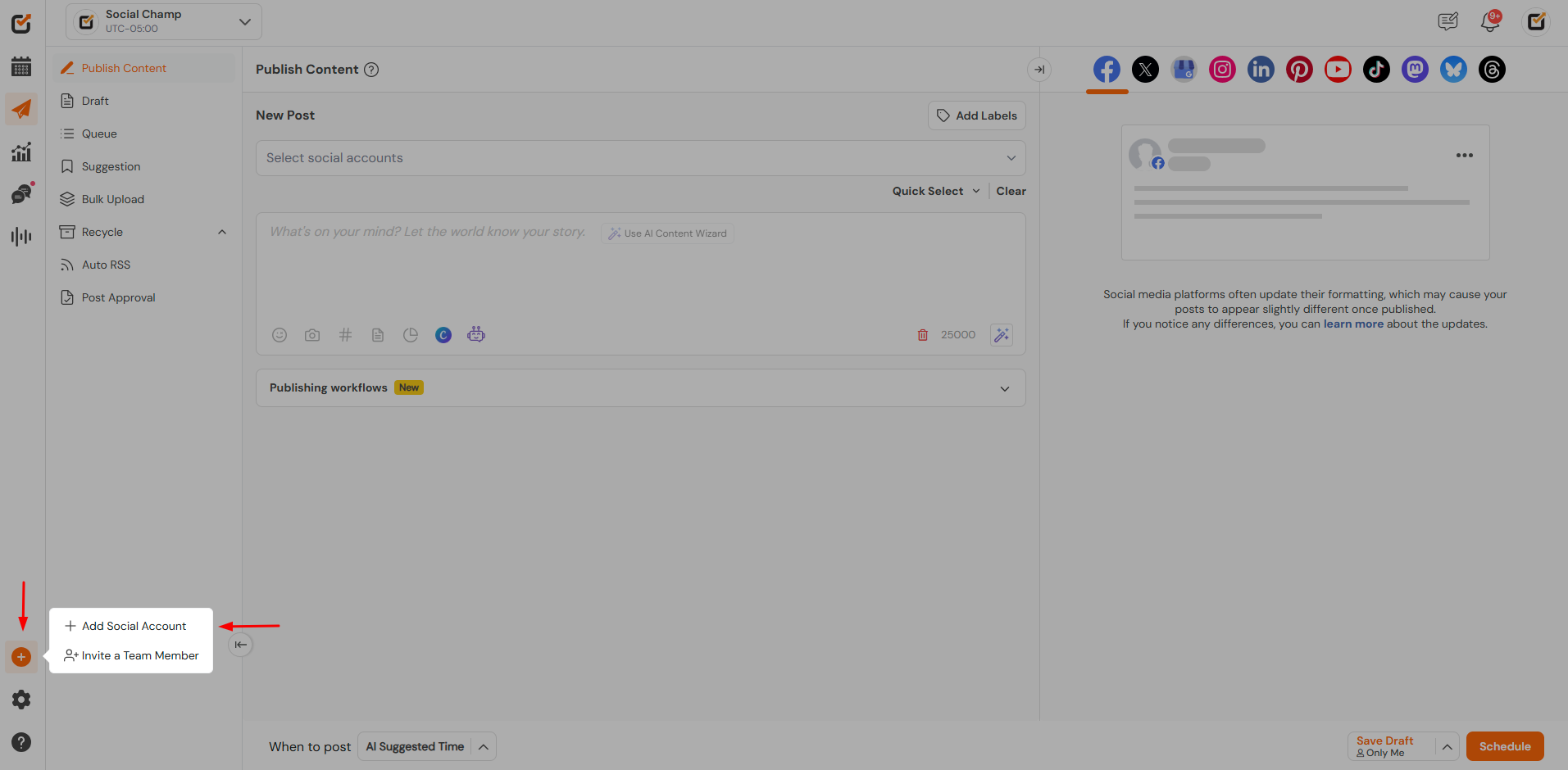The height and width of the screenshot is (770, 1568).
Task: Click the emoji picker icon in composer
Action: pyautogui.click(x=280, y=335)
